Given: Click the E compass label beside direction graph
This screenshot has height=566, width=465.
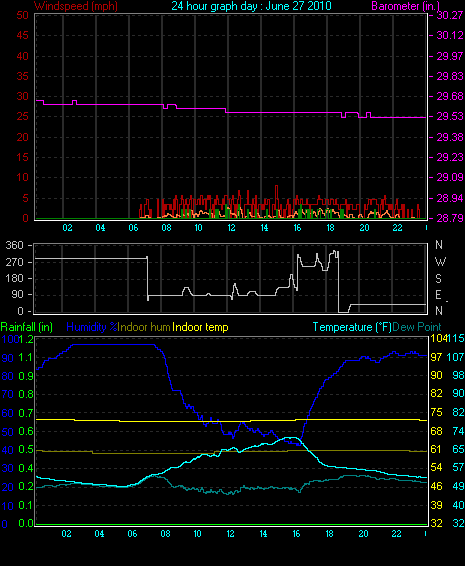Looking at the screenshot, I should click(438, 295).
